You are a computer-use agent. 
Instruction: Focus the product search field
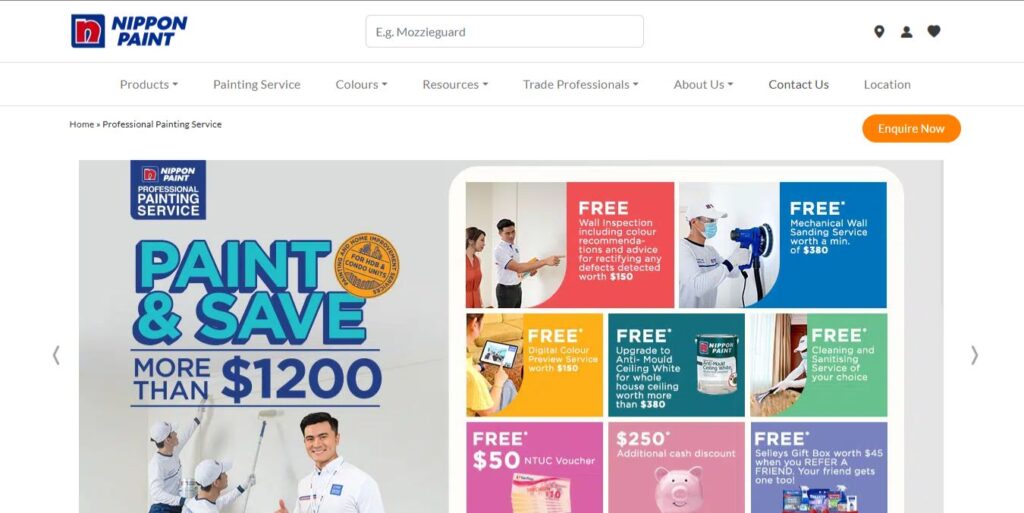point(504,31)
